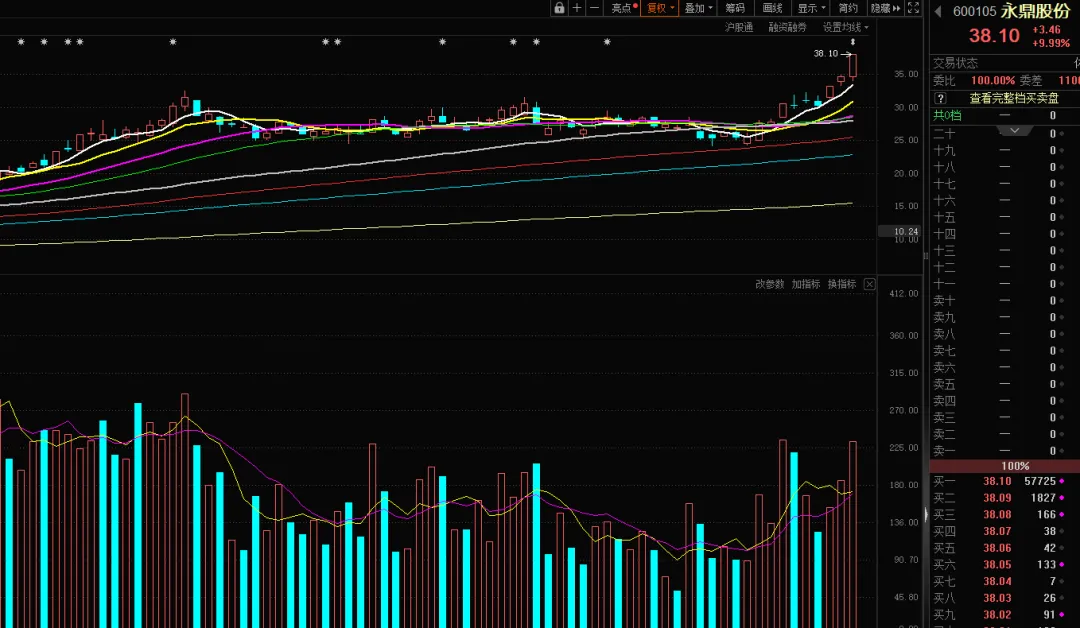Click back arrow beside stock code 600105
This screenshot has width=1080, height=628.
coord(937,11)
